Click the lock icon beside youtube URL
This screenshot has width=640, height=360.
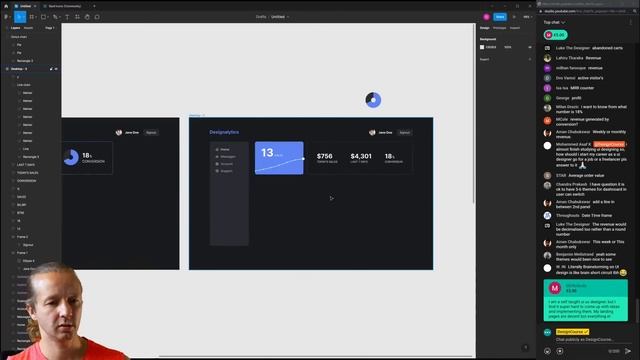click(x=541, y=11)
